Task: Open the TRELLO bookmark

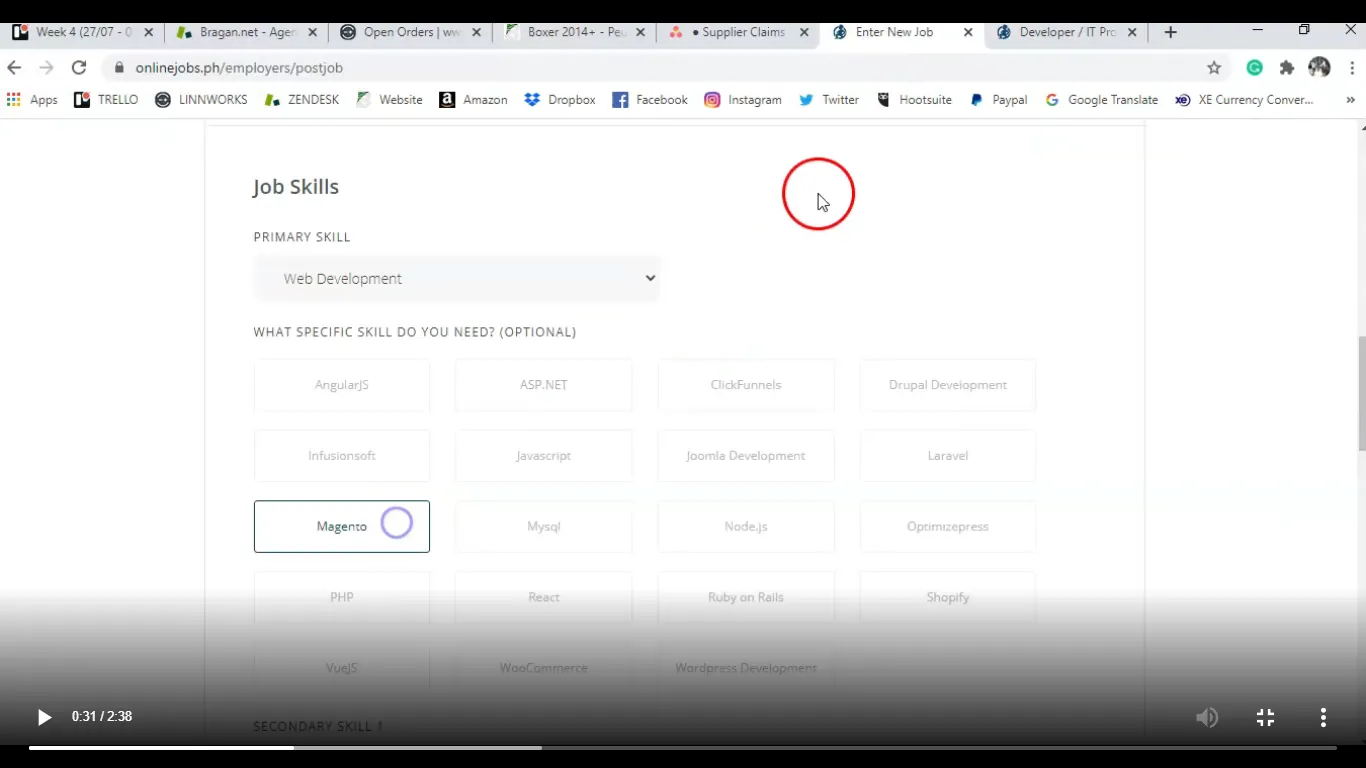Action: tap(106, 100)
